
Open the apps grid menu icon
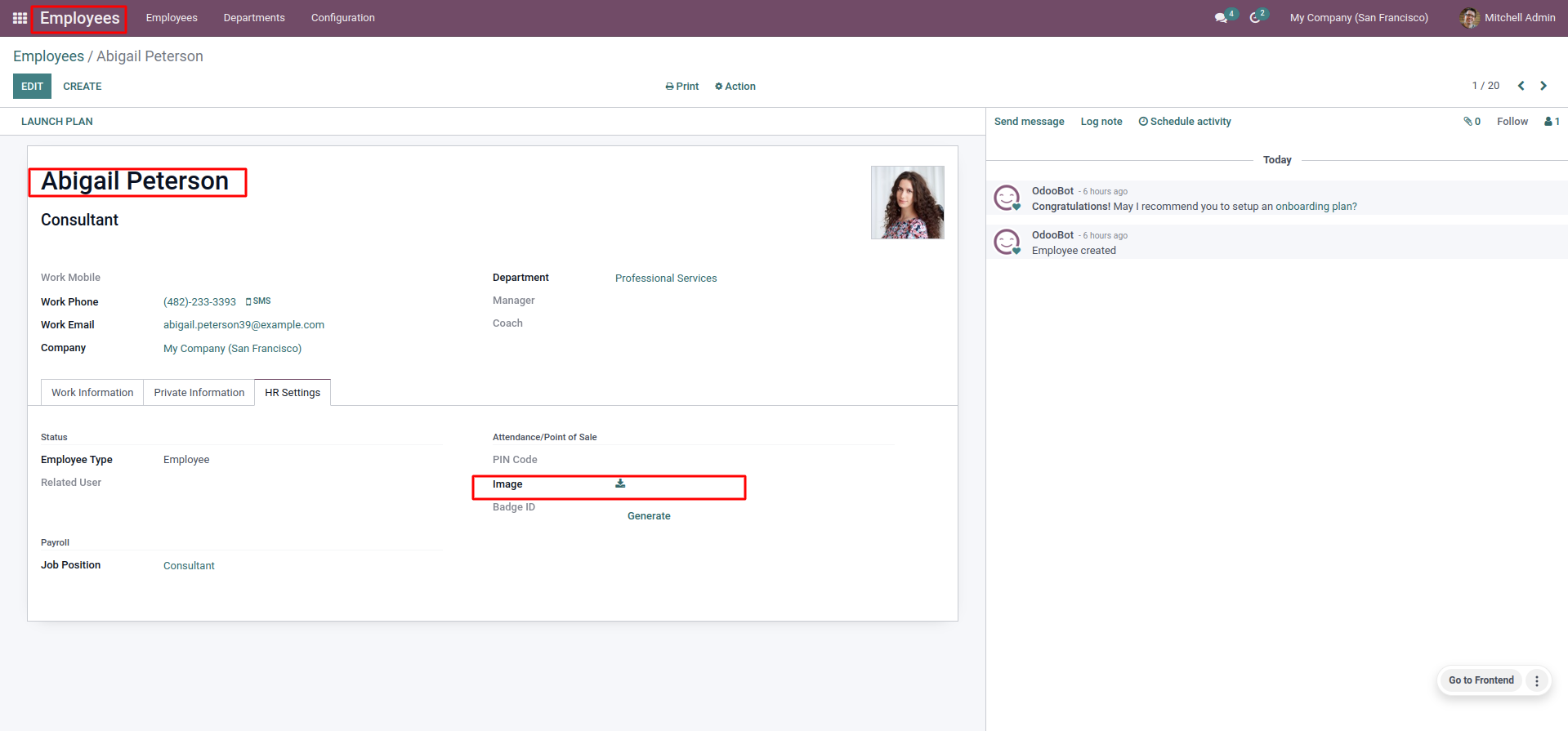click(20, 18)
